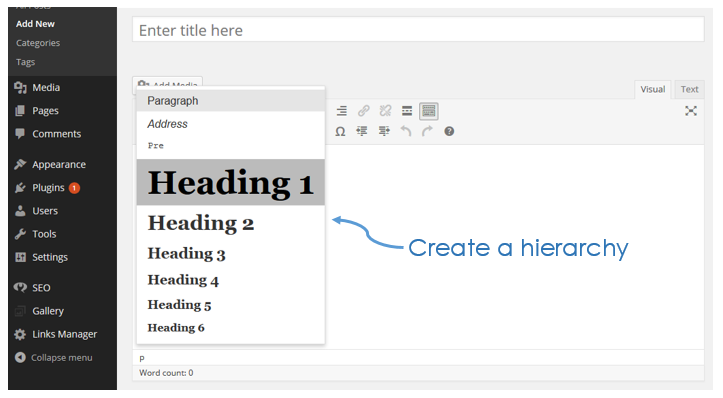Open the Links Manager menu label
This screenshot has width=723, height=398.
point(65,334)
